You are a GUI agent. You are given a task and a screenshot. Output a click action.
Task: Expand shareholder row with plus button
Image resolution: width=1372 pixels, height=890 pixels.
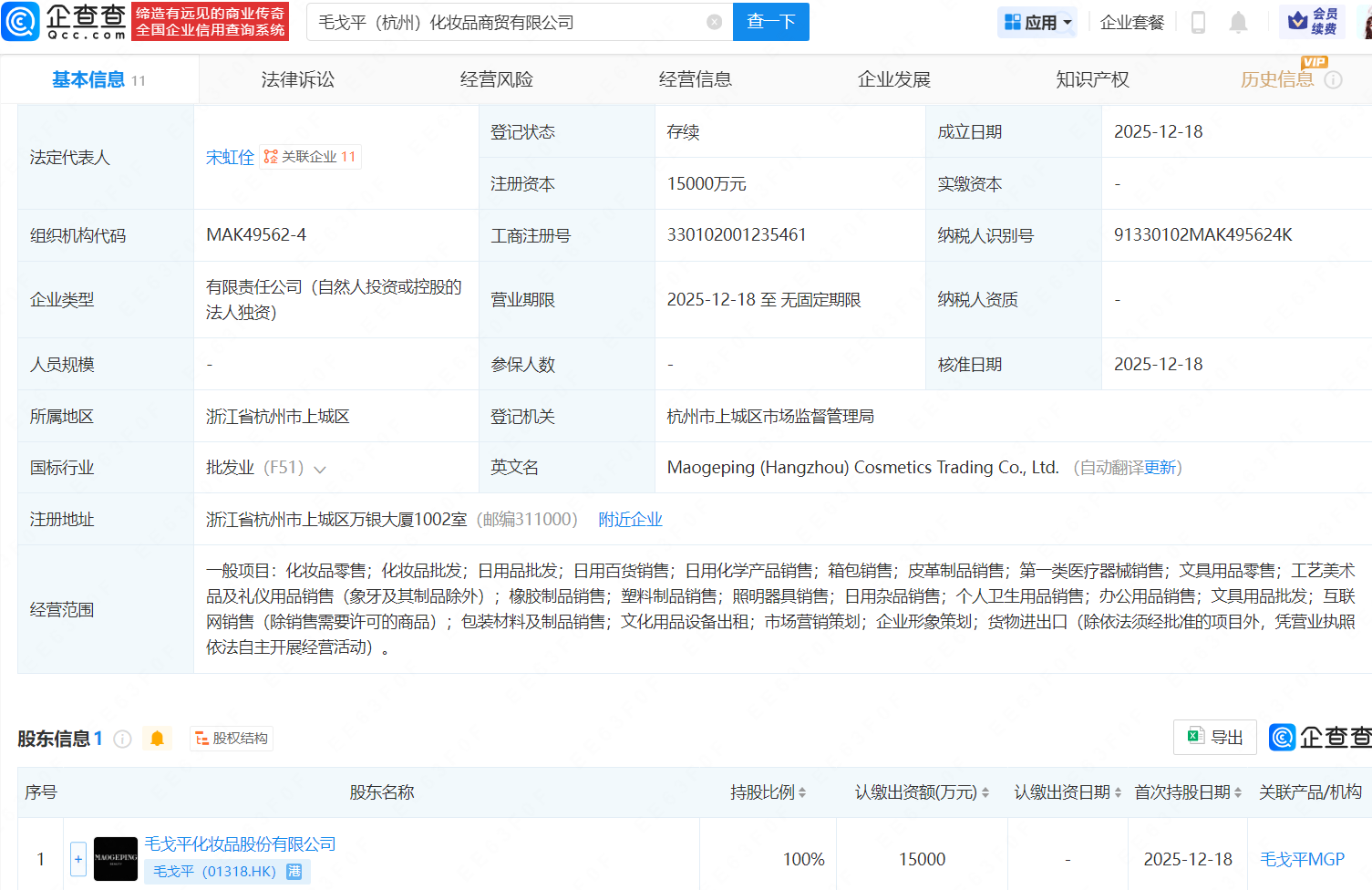78,858
